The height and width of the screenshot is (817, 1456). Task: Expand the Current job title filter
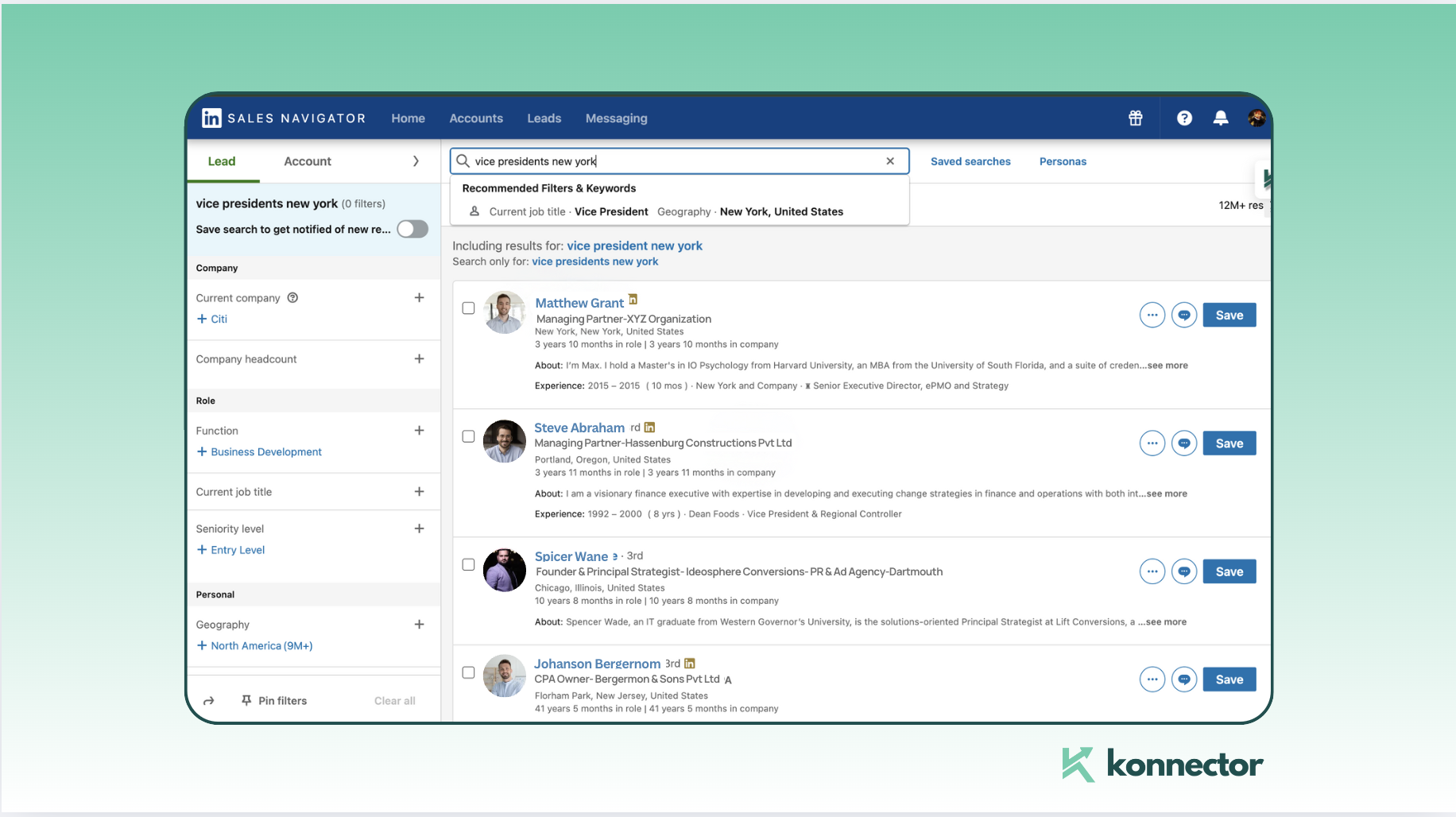(419, 492)
